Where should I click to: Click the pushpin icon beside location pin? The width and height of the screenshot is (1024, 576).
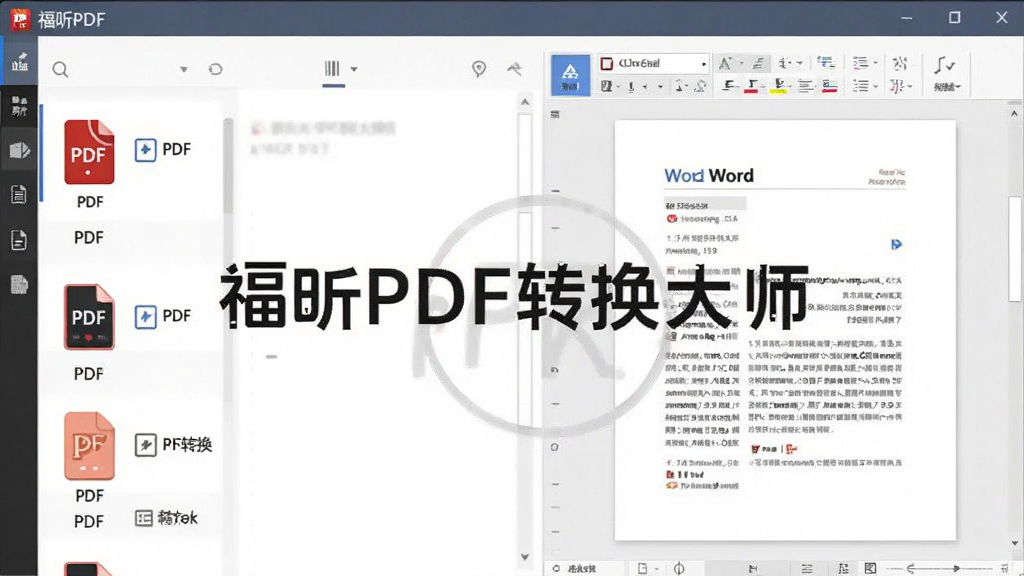tap(515, 68)
